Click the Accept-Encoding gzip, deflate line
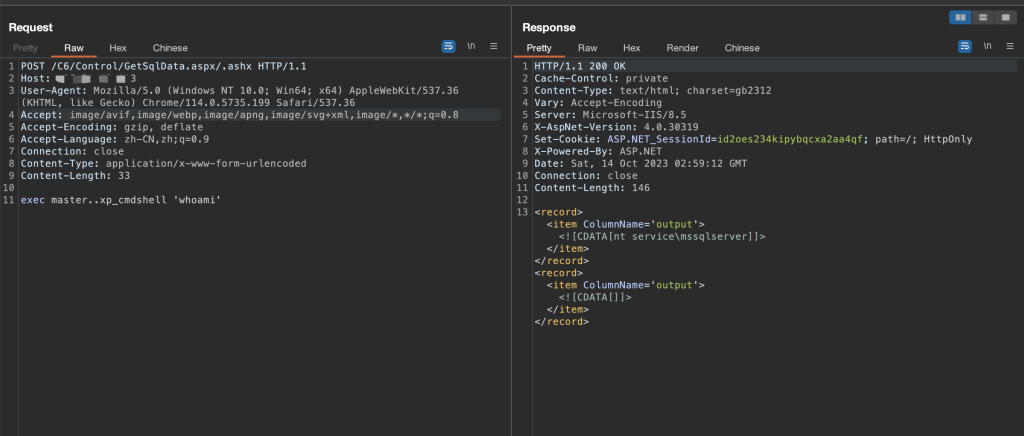1024x436 pixels. click(112, 127)
